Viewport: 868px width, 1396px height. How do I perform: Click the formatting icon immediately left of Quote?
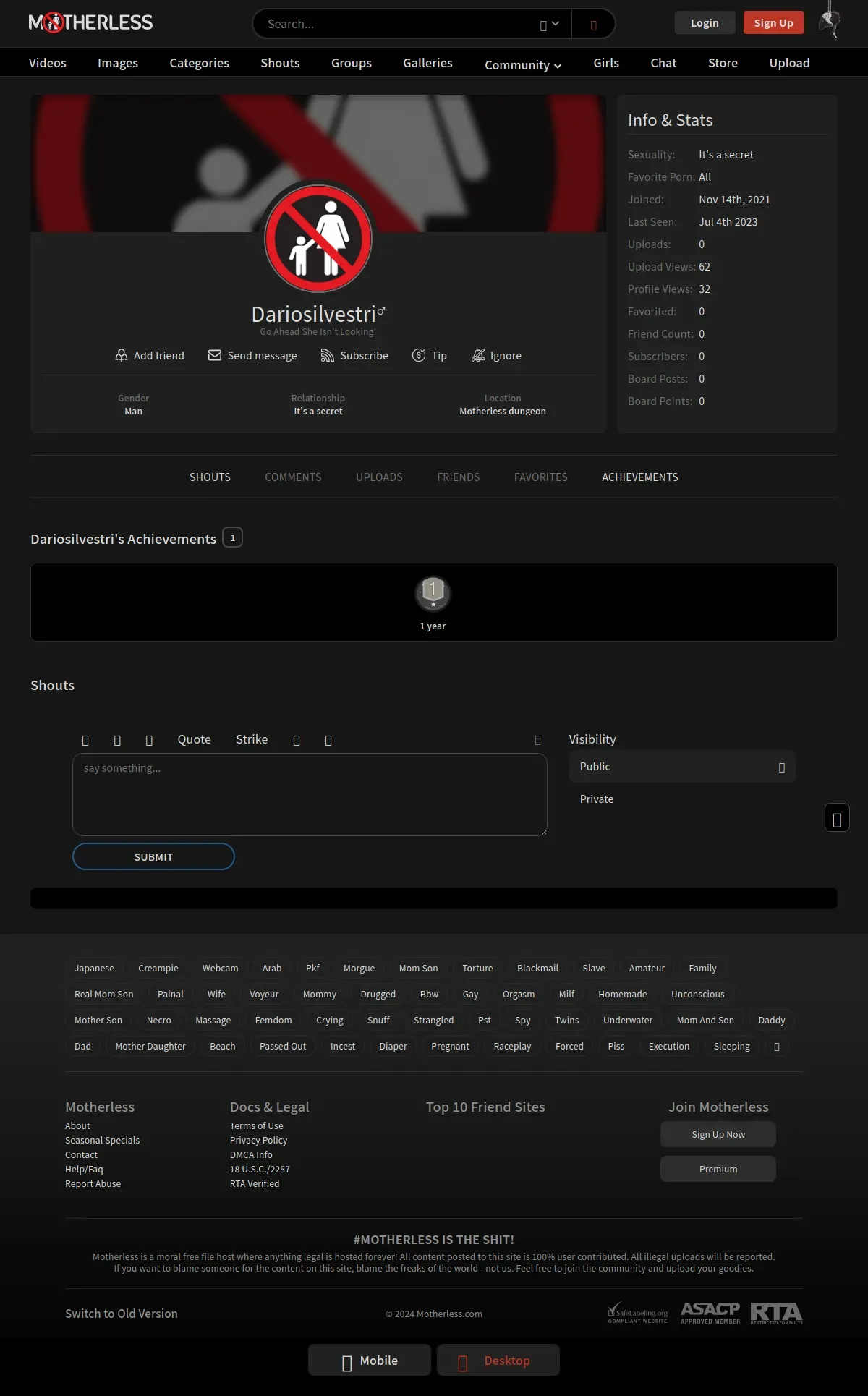click(x=149, y=740)
